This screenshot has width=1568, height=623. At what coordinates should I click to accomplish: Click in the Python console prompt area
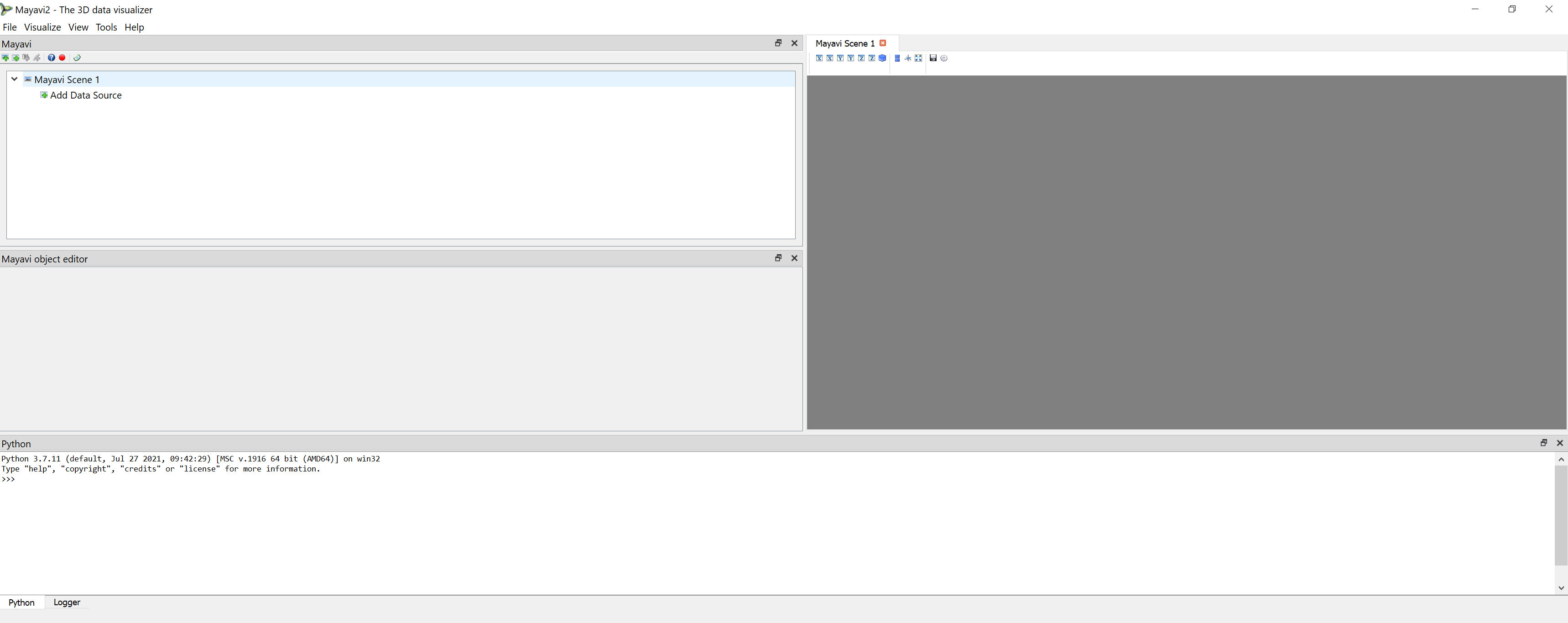click(244, 479)
